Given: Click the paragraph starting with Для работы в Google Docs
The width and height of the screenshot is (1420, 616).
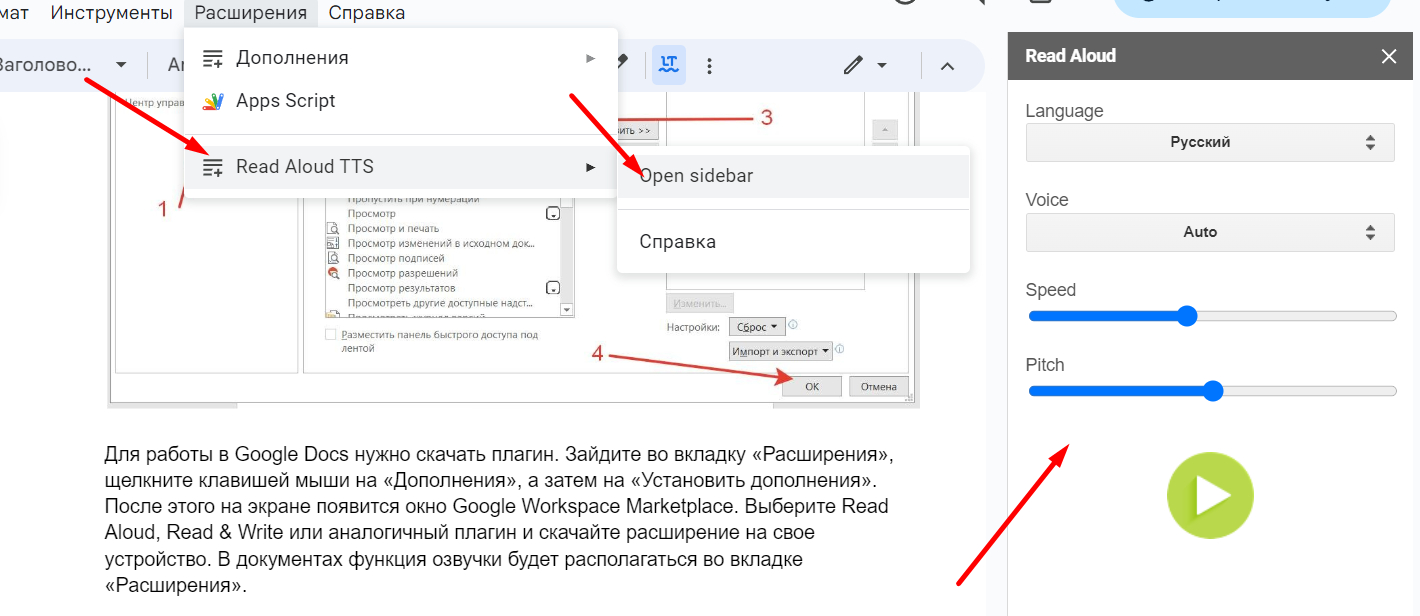Looking at the screenshot, I should (x=499, y=520).
